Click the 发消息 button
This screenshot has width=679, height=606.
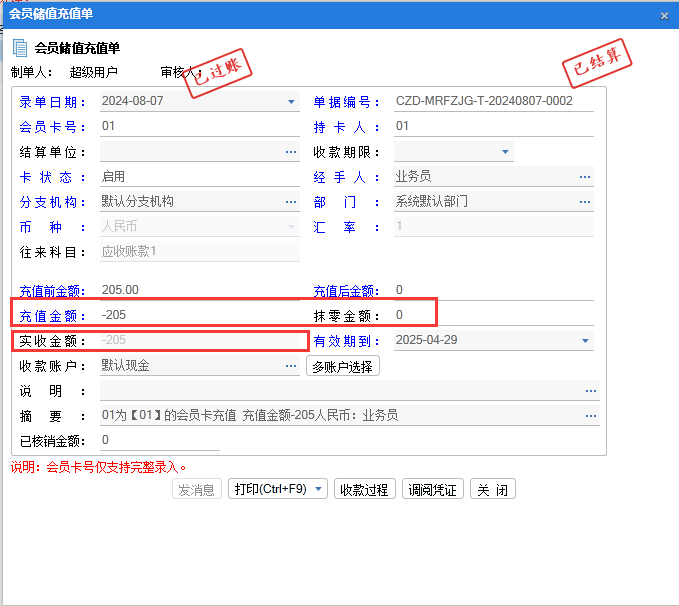[x=197, y=489]
